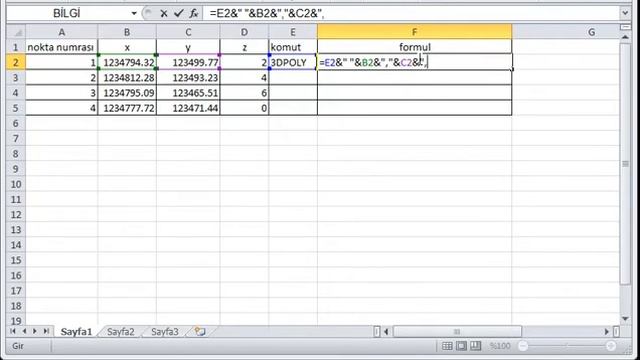Screen dimensions: 640x360
Task: Select column B header
Action: 127,32
